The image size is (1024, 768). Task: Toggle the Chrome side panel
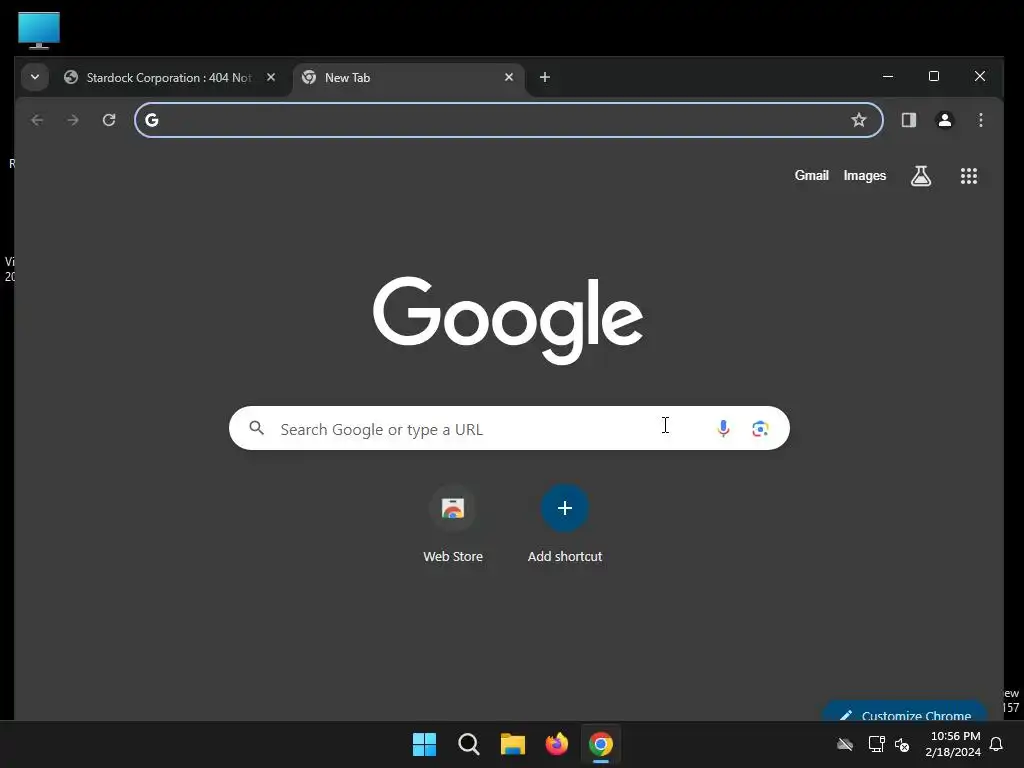909,120
